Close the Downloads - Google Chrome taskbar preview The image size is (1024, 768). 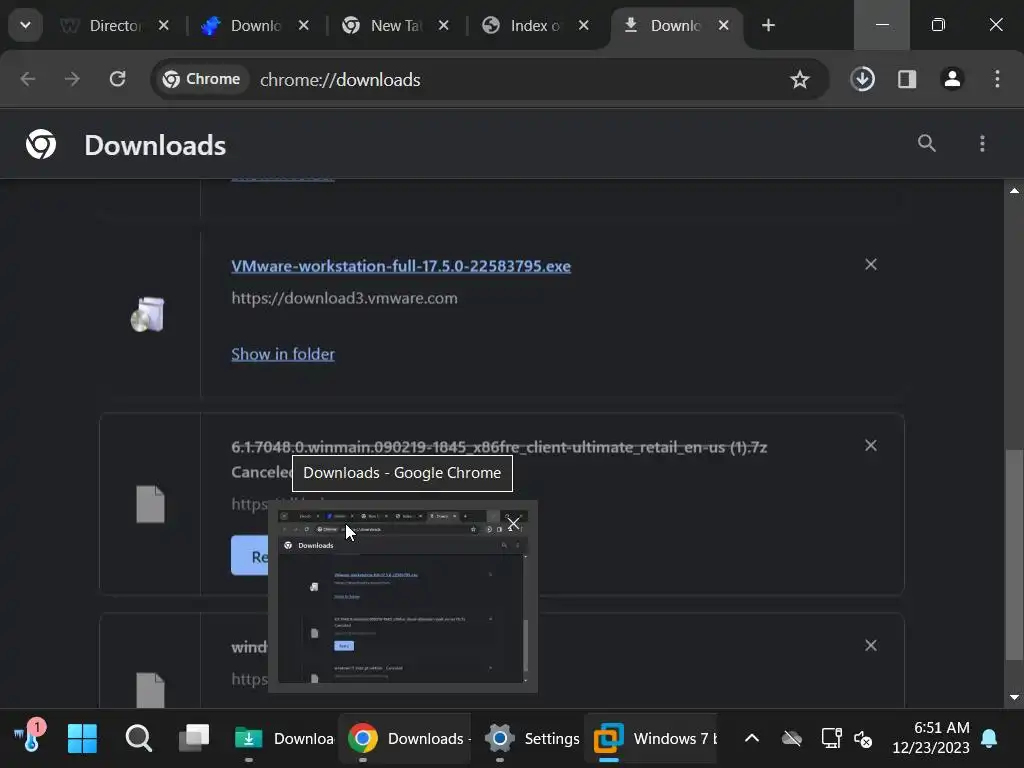tap(514, 524)
